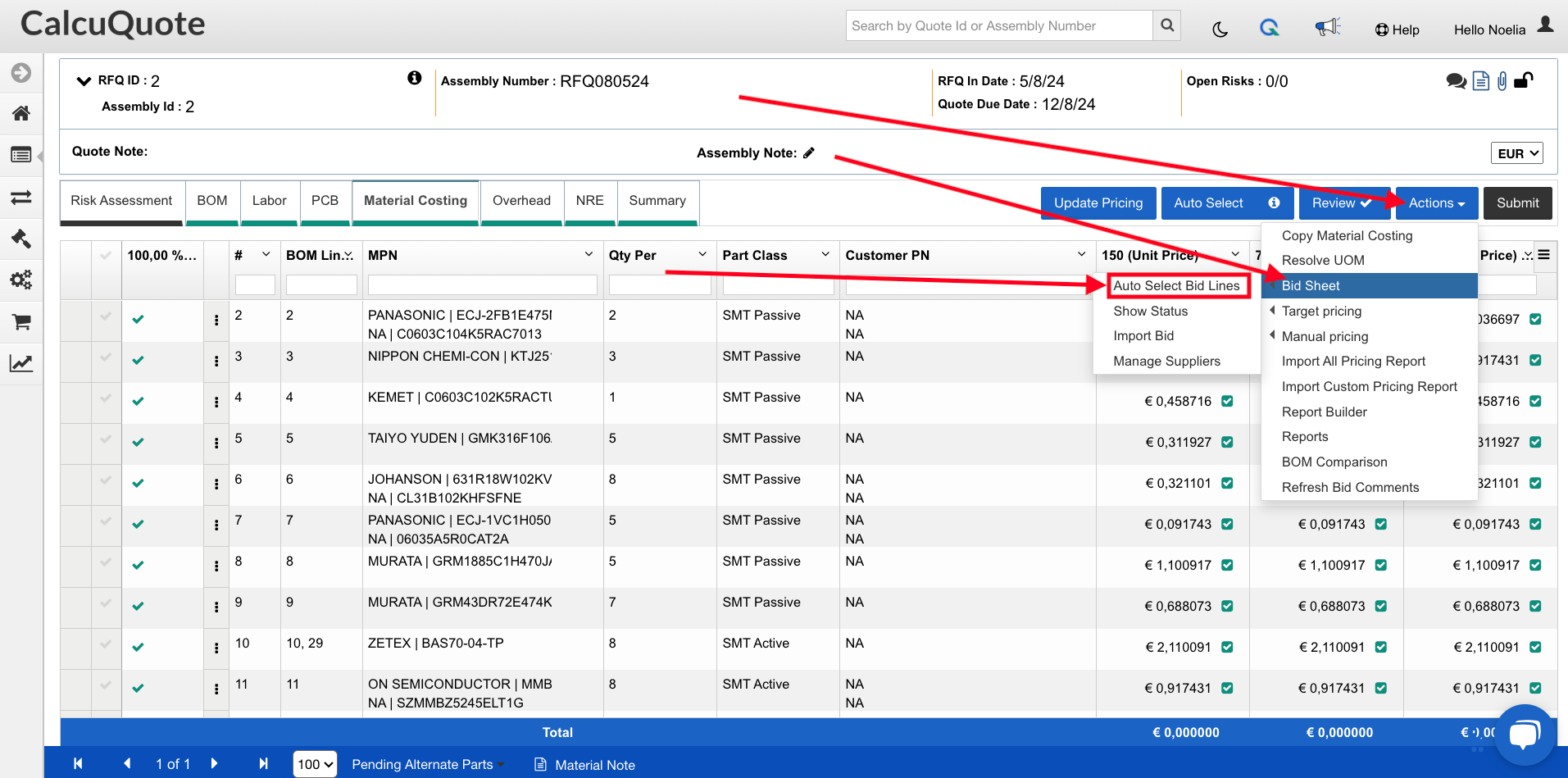Screen dimensions: 1568x778
Task: Go to Home in sidebar
Action: point(21,113)
